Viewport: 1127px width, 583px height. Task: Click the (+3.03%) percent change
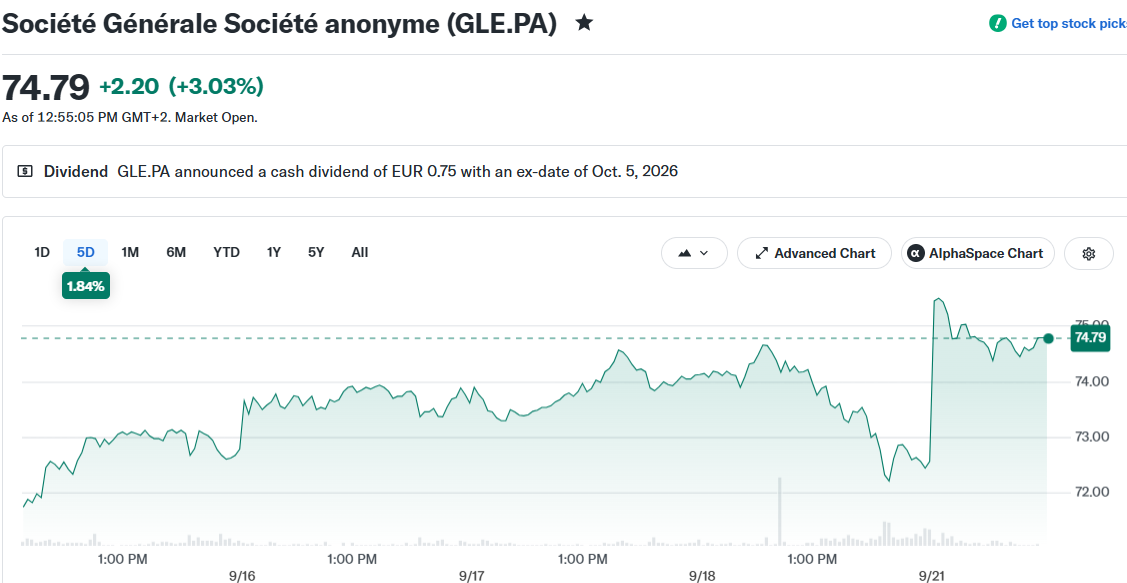216,87
